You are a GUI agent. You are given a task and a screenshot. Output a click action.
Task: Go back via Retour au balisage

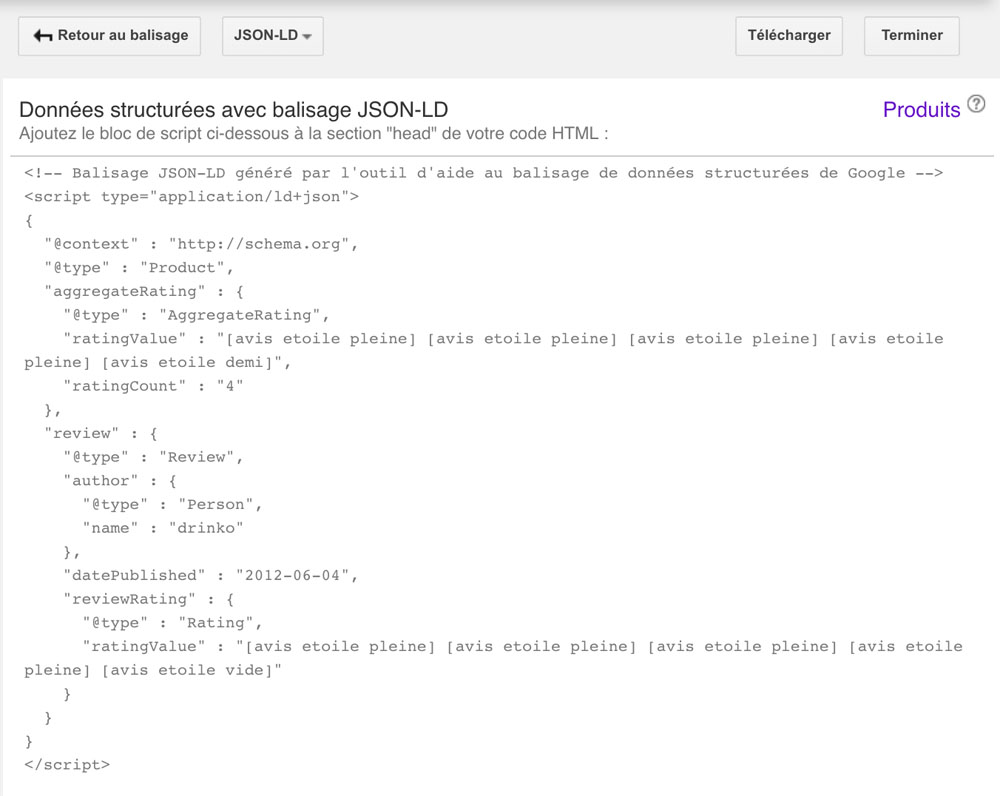pos(110,36)
